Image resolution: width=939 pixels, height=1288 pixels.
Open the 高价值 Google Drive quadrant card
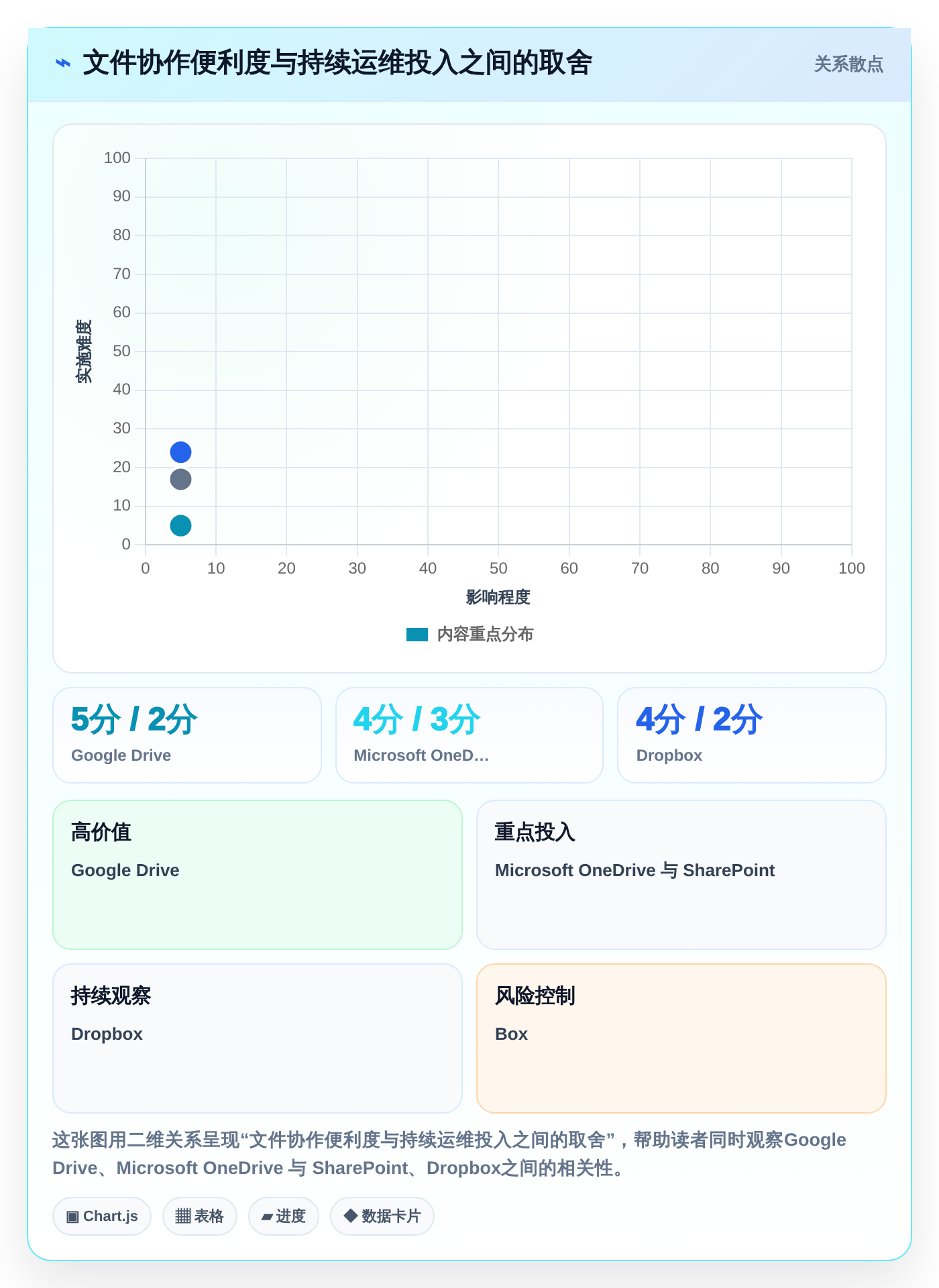[258, 875]
